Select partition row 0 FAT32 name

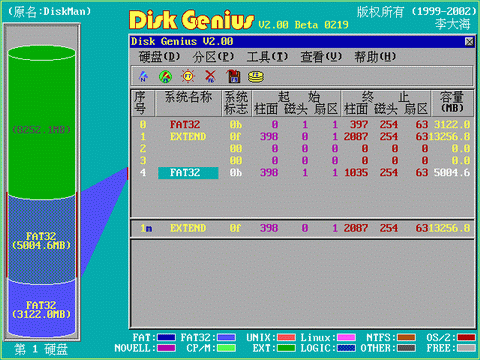[185, 125]
